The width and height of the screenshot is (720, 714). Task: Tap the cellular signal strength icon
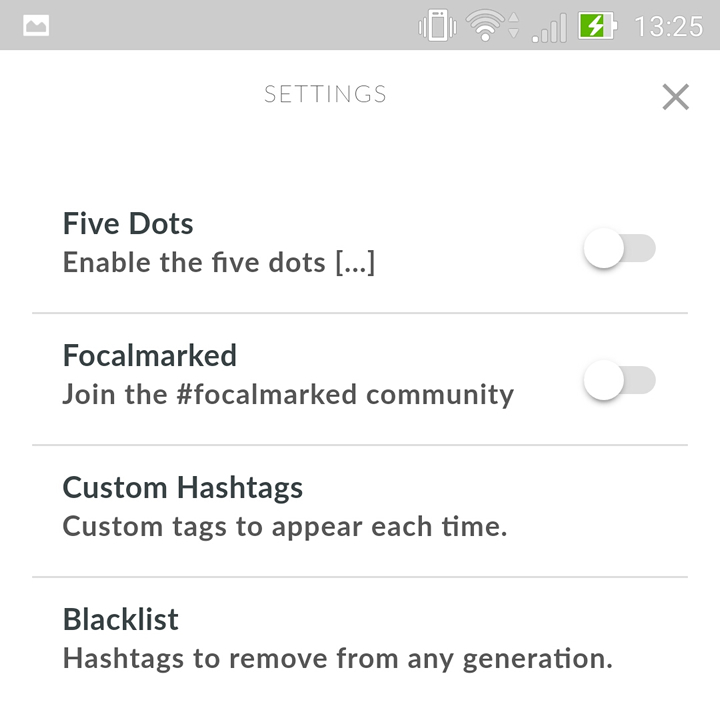[x=549, y=27]
